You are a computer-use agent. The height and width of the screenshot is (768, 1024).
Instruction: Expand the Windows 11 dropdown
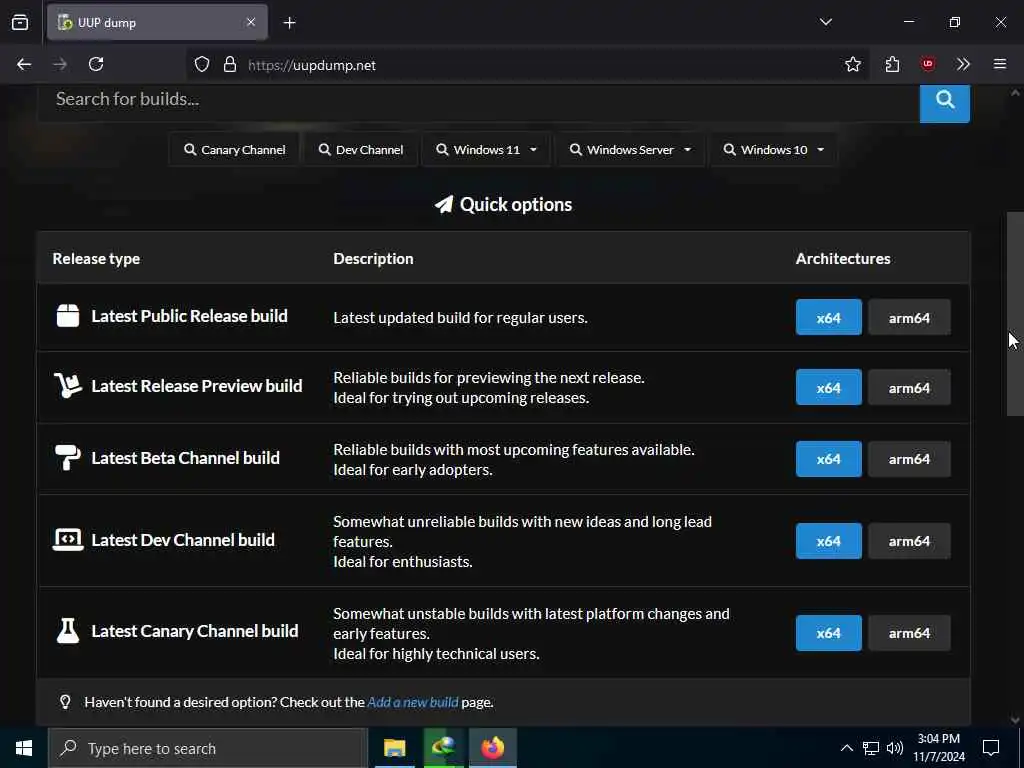tap(487, 150)
